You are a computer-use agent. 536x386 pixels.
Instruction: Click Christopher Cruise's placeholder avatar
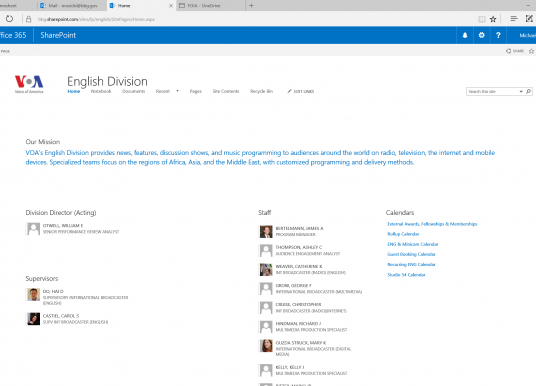[266, 308]
